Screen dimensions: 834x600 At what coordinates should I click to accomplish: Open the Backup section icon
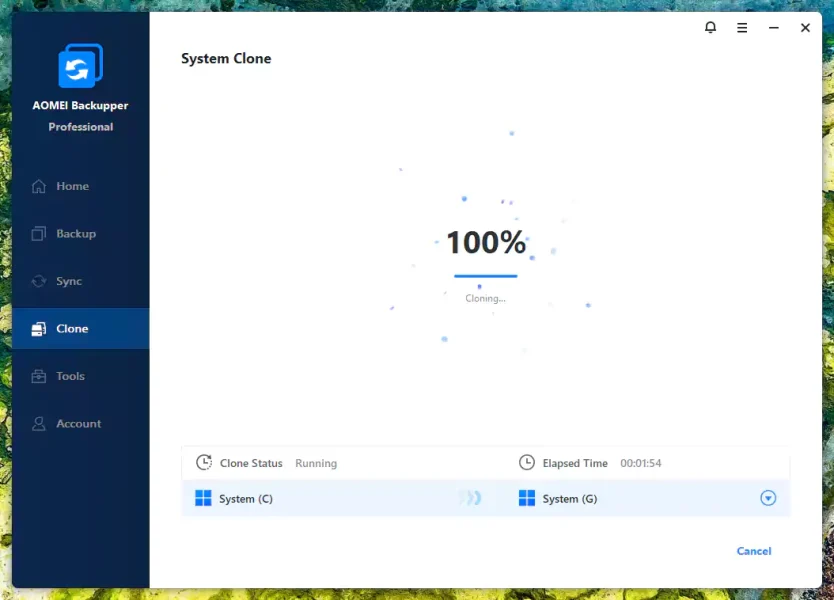tap(41, 233)
